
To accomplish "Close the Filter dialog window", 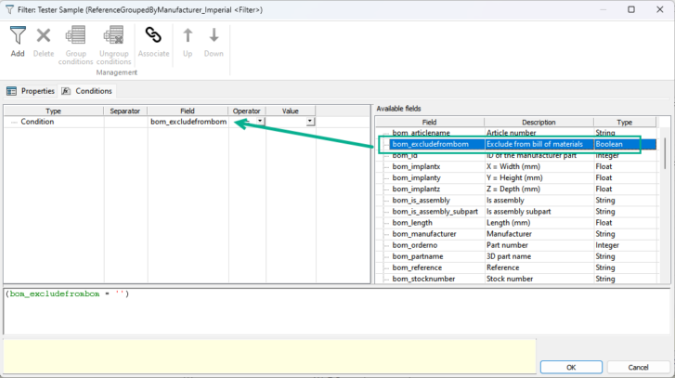I will (x=660, y=9).
